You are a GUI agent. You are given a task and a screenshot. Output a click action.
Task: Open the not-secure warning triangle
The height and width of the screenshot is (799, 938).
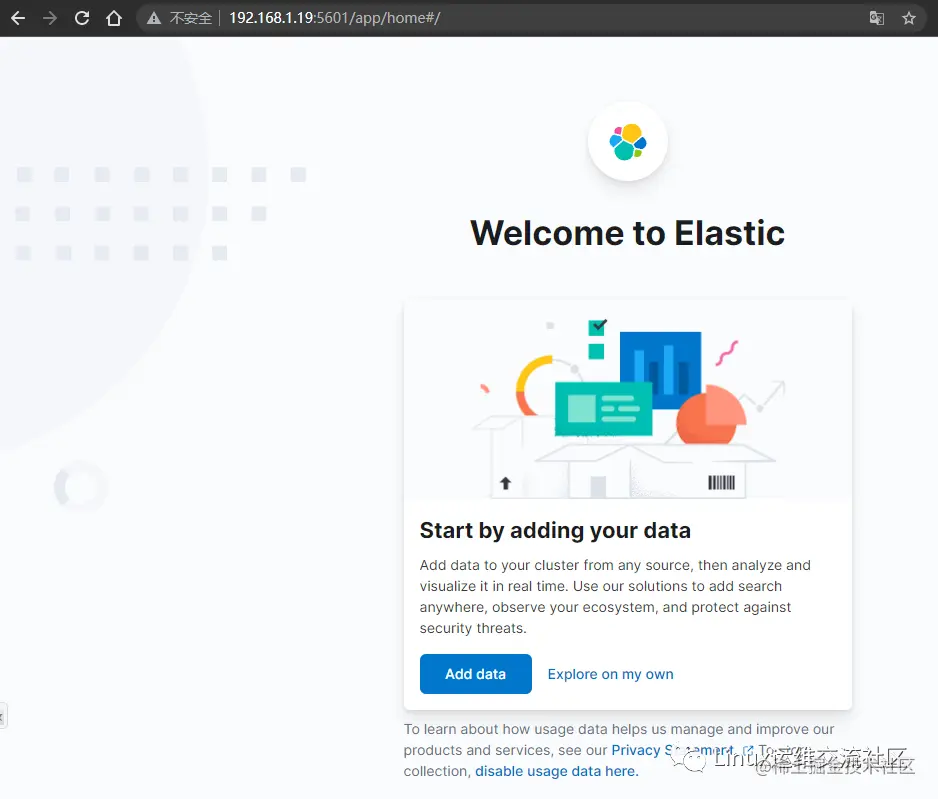[154, 19]
